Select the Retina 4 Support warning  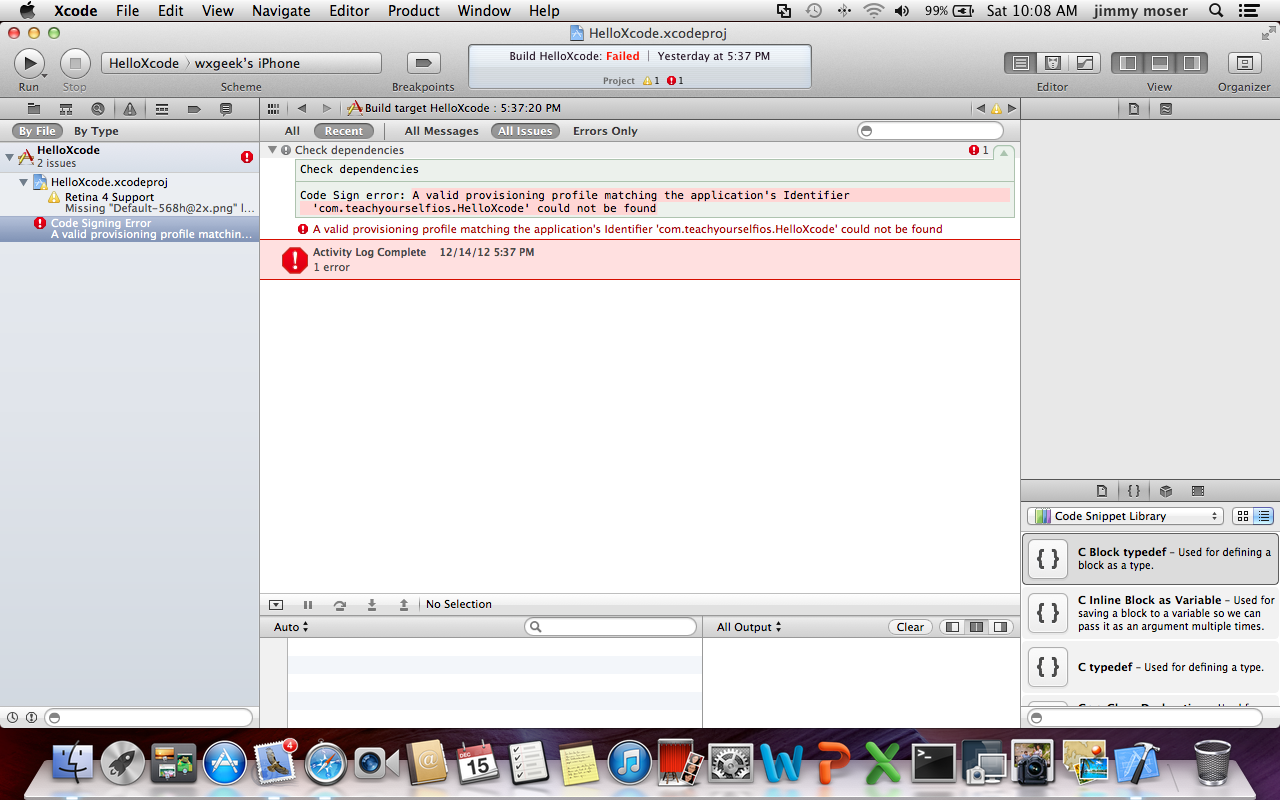(x=130, y=203)
